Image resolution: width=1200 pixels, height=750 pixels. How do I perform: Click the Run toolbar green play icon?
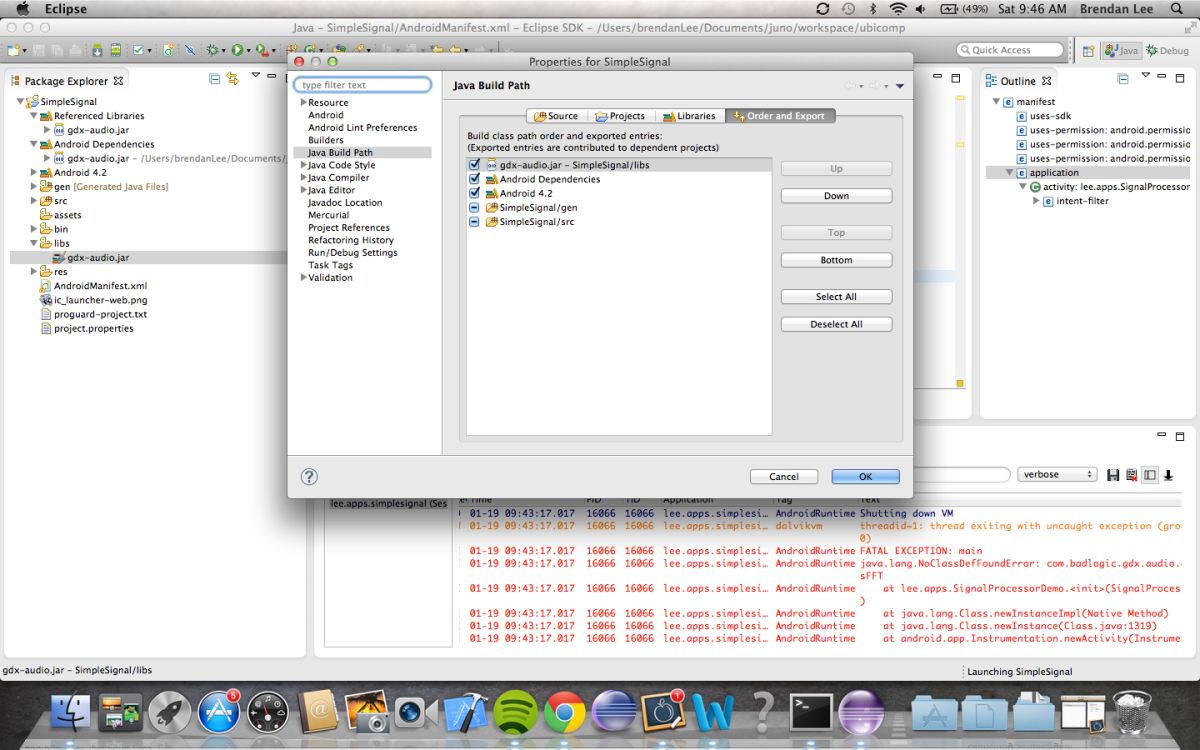coord(237,50)
